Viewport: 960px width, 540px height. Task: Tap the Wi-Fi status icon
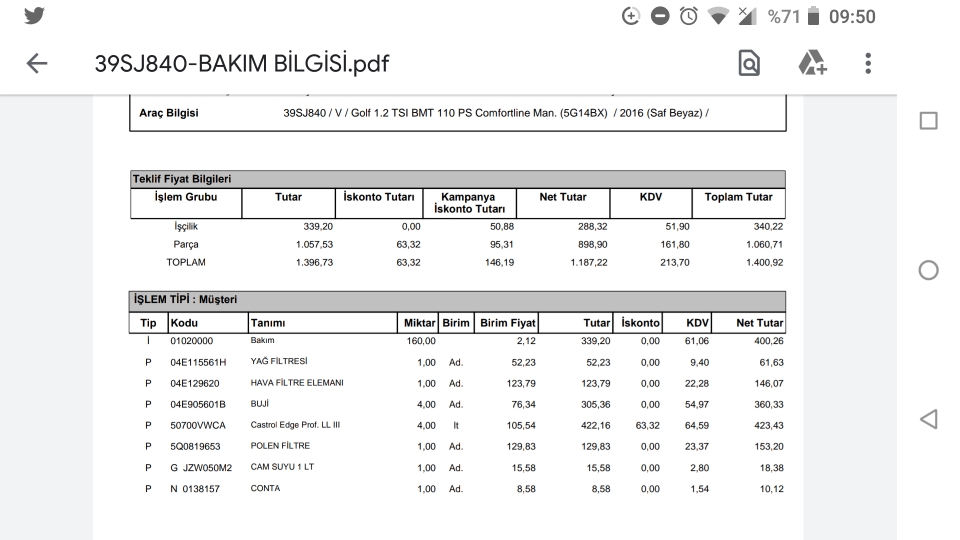716,16
